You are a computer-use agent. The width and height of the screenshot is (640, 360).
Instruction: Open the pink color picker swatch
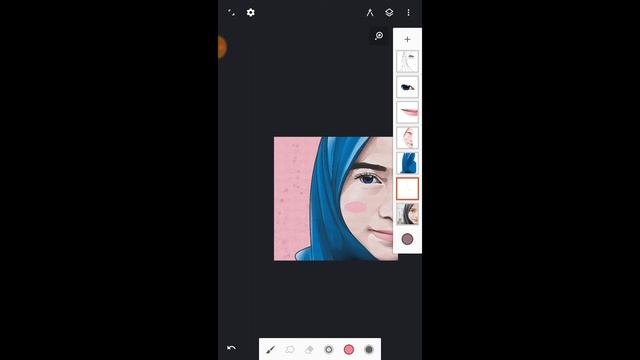349,349
